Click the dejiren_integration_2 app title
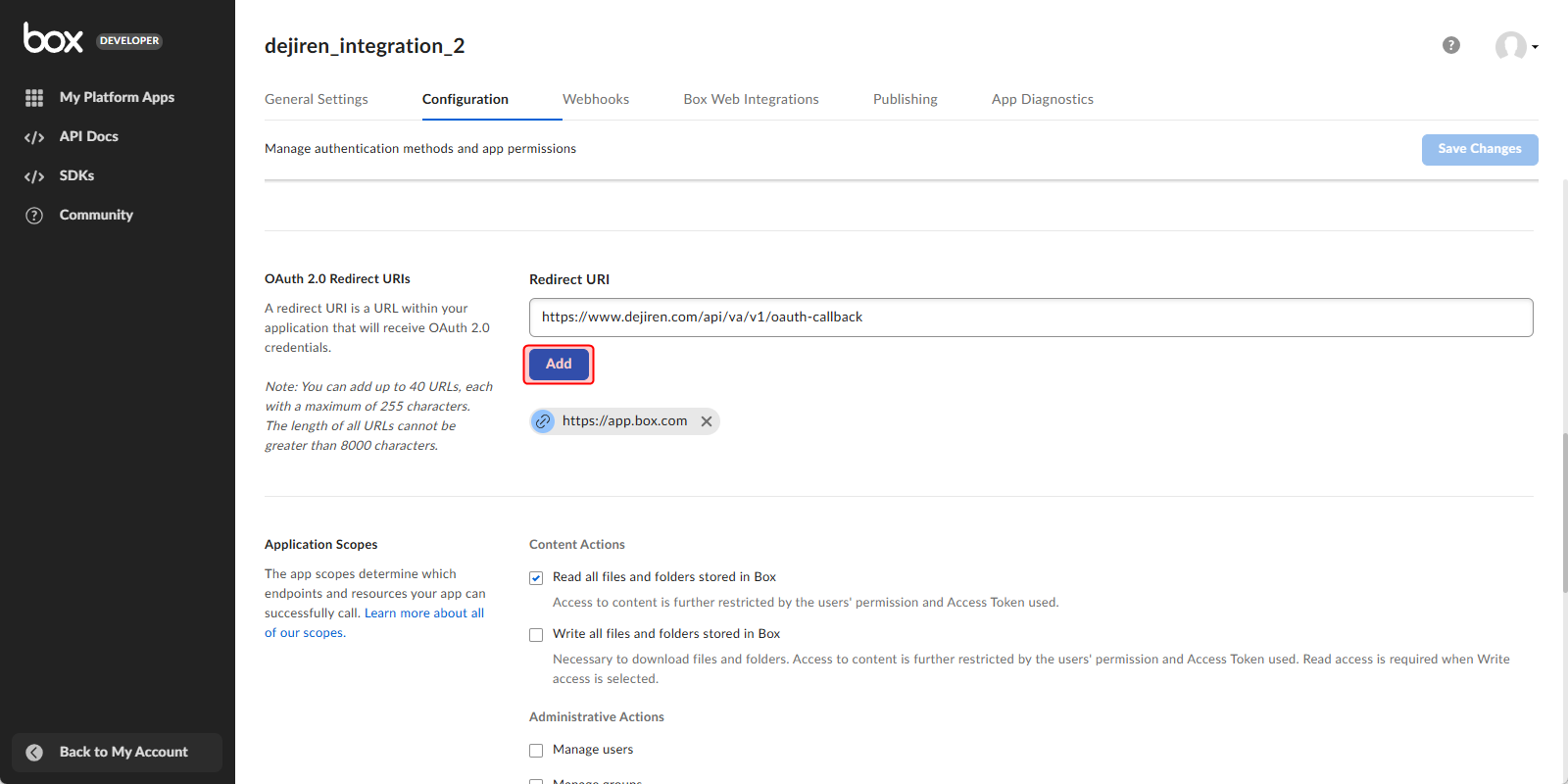Screen dimensions: 1568x784 coord(365,46)
